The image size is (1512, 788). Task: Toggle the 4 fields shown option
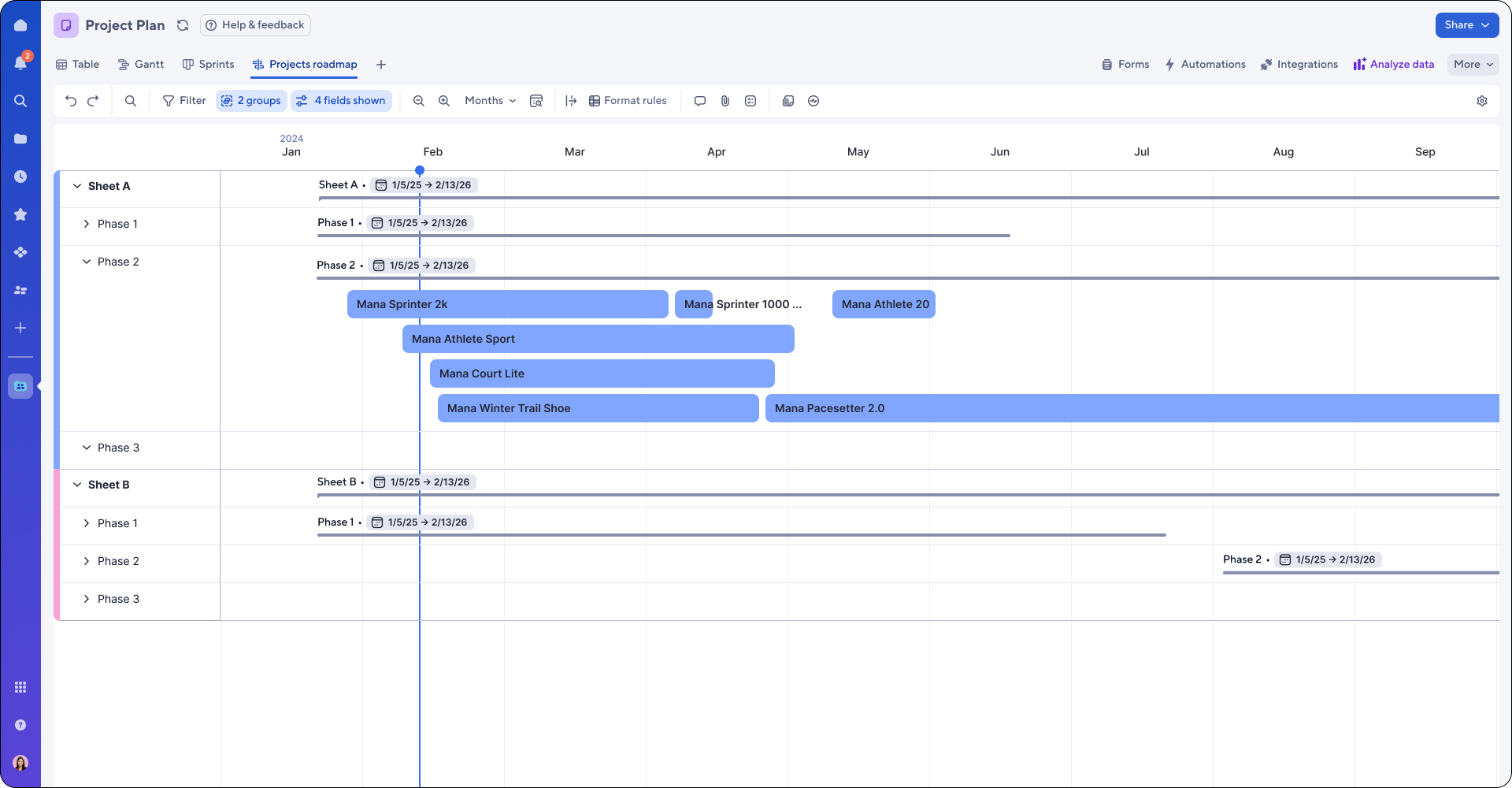[x=341, y=101]
